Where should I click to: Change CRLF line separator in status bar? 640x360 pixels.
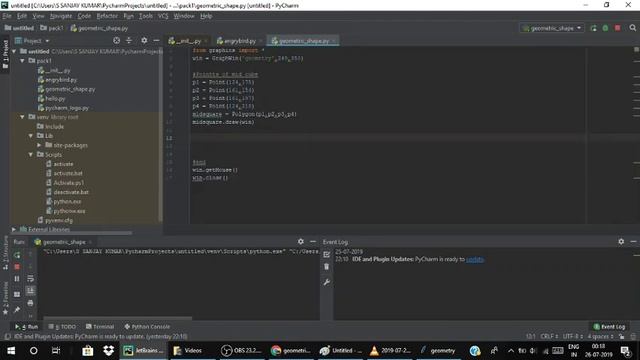point(549,337)
